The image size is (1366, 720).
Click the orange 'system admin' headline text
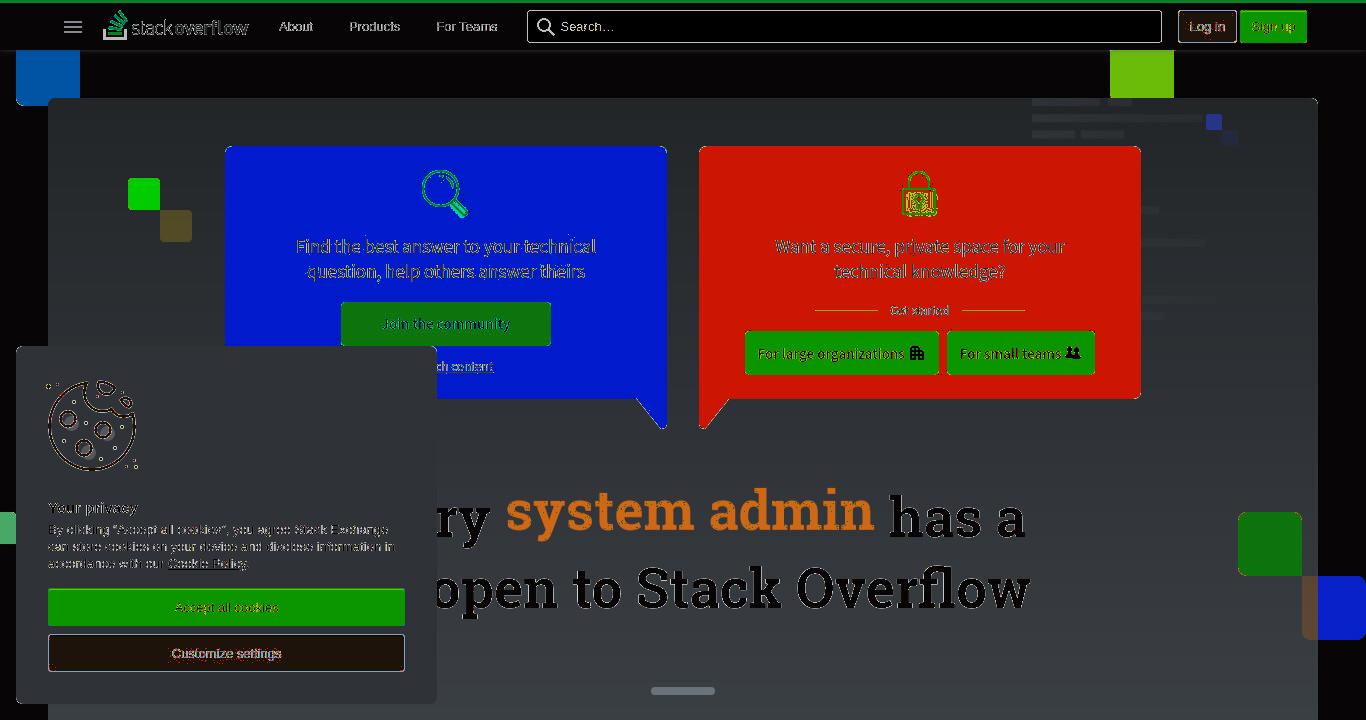(690, 511)
